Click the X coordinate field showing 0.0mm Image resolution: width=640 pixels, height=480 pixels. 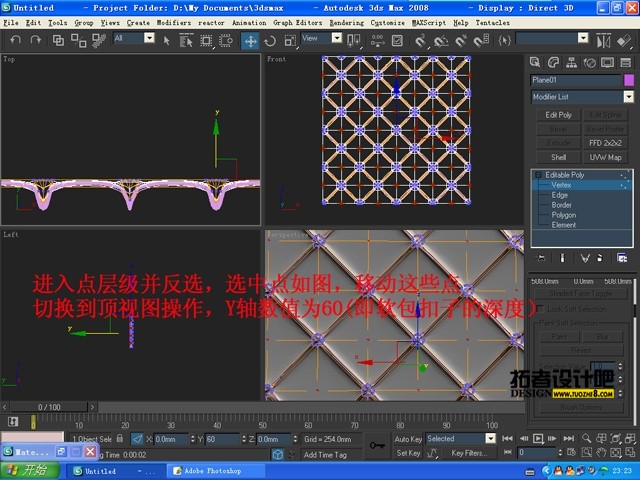click(x=171, y=439)
